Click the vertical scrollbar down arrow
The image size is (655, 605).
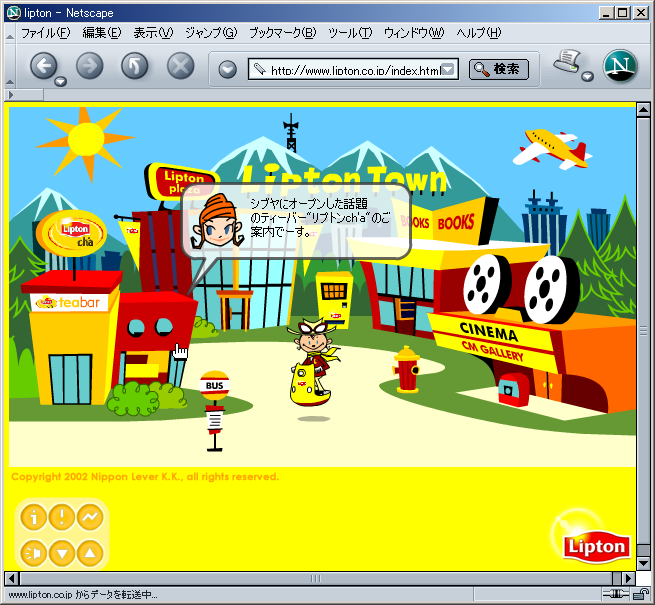(643, 563)
